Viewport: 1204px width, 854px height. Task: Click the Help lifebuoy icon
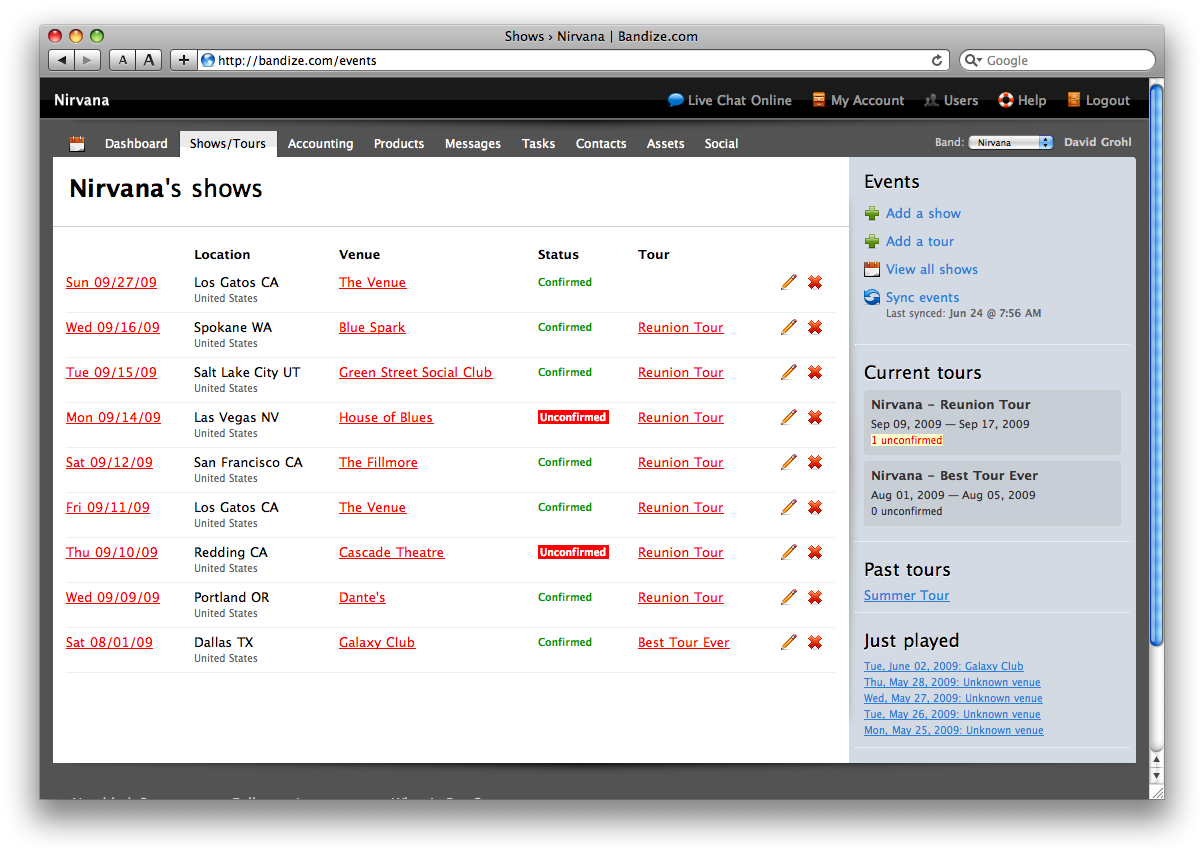(1006, 100)
